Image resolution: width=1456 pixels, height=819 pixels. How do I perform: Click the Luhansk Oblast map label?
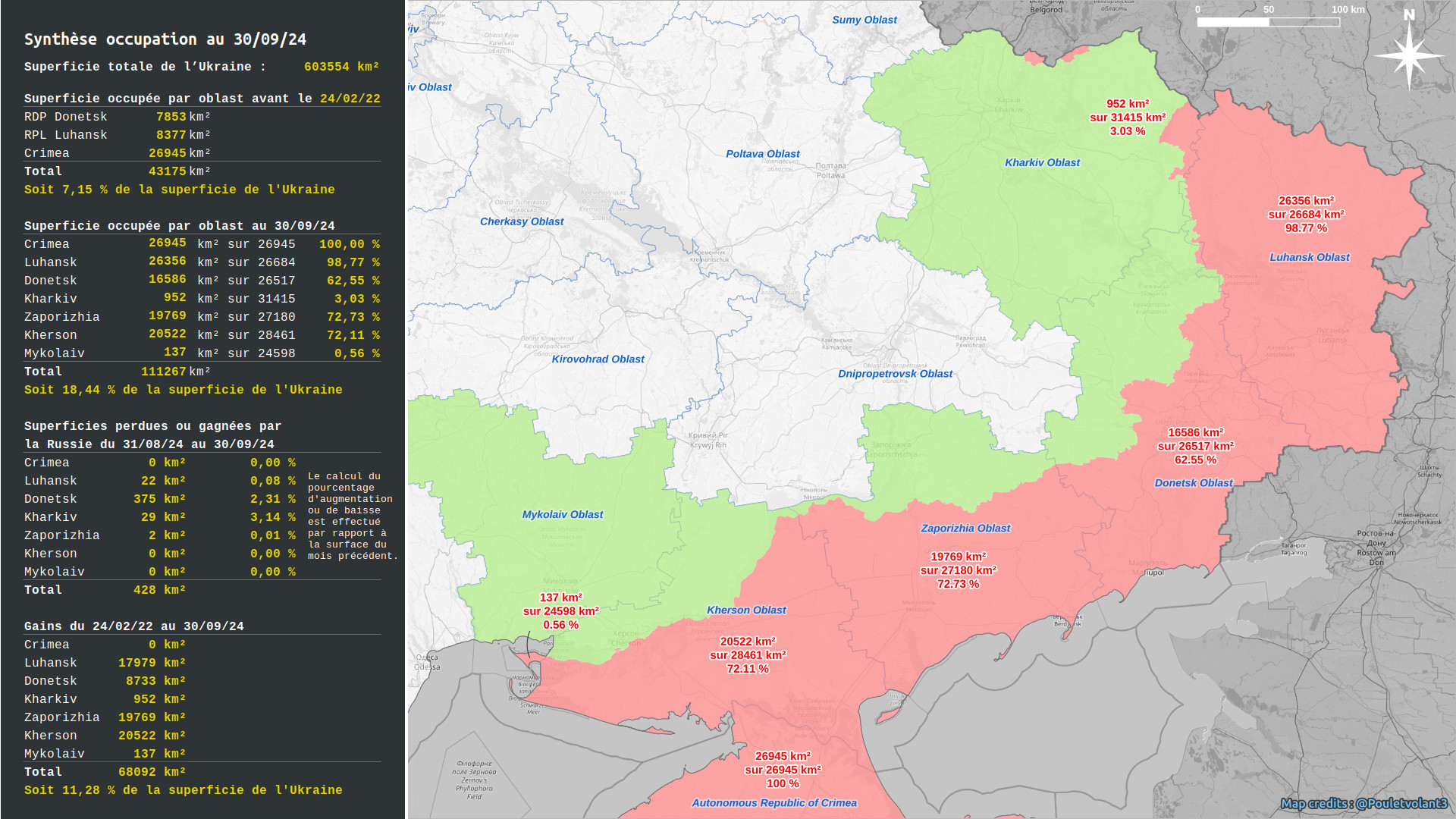tap(1309, 257)
